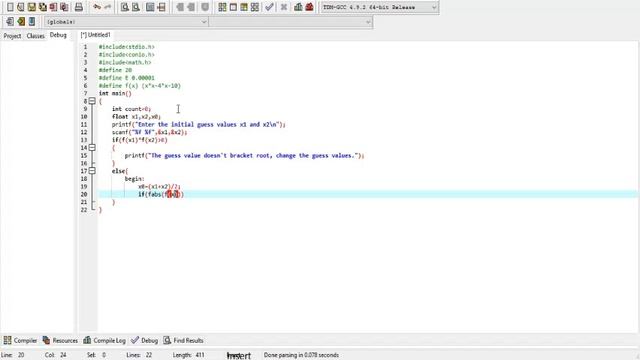Click the New file toolbar icon
Screen dimensions: 640x360
(10, 7)
